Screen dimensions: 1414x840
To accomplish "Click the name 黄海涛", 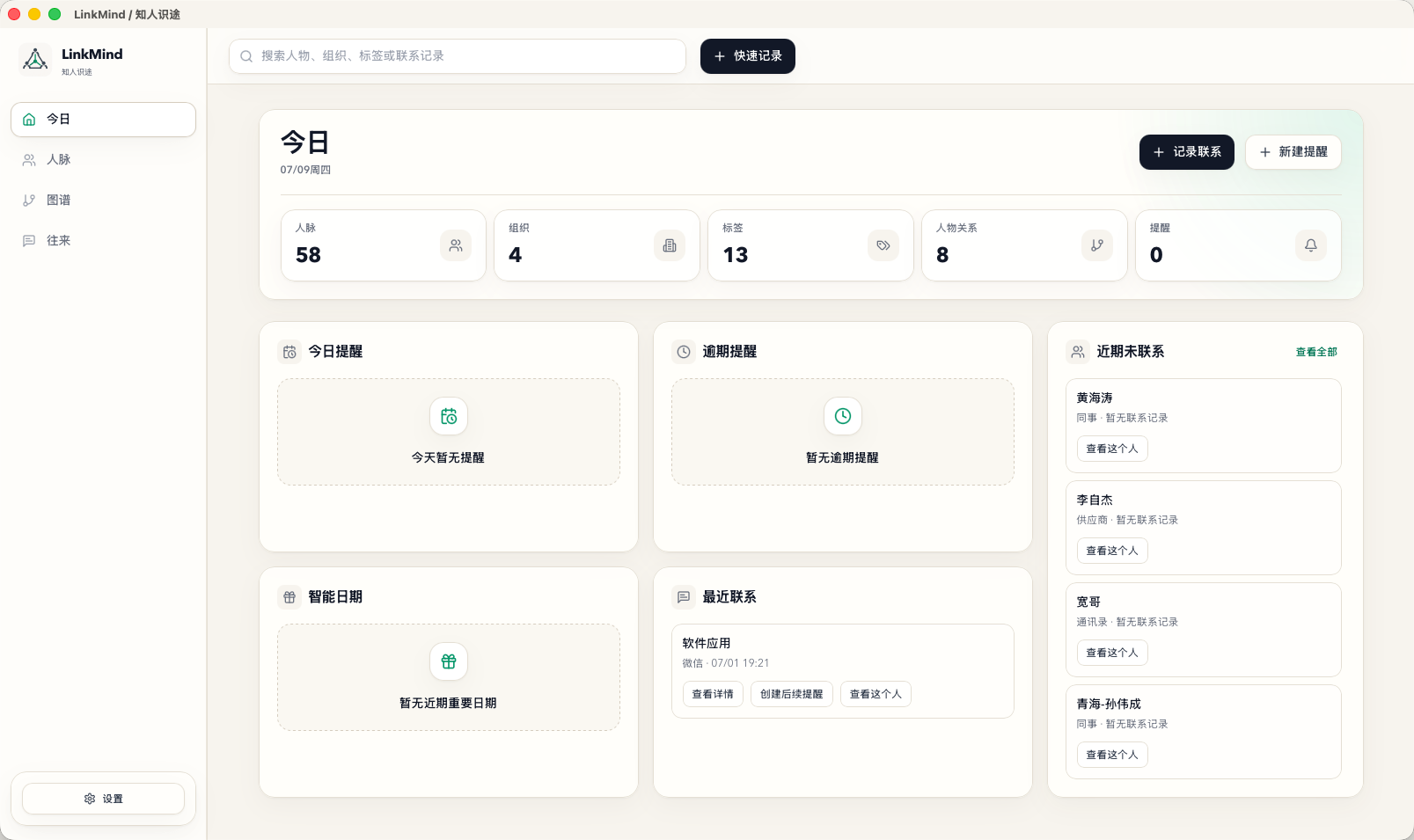I will click(1095, 398).
